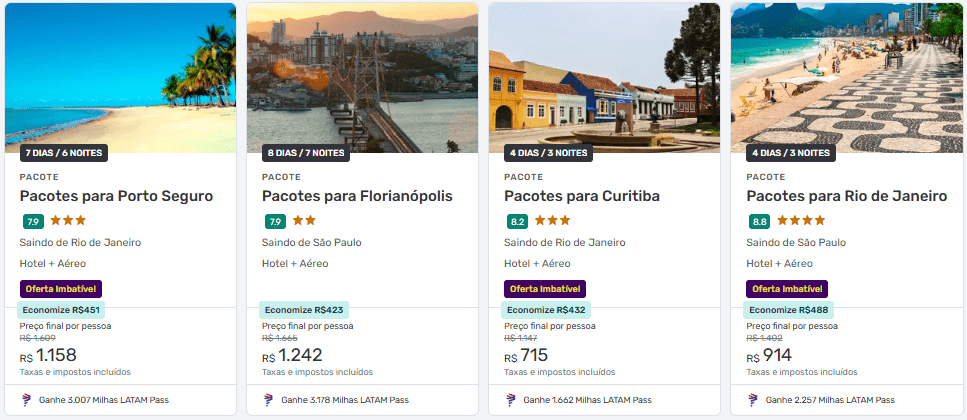Click the 7.9 rating badge for Porto Seguro
Viewport: 967px width, 420px height.
tap(33, 221)
